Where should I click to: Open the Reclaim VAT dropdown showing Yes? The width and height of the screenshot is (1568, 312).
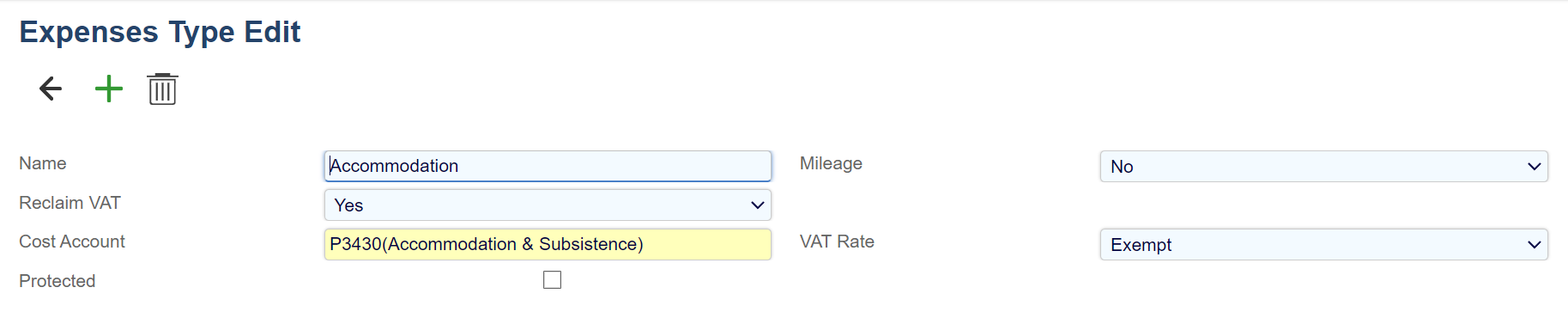548,205
